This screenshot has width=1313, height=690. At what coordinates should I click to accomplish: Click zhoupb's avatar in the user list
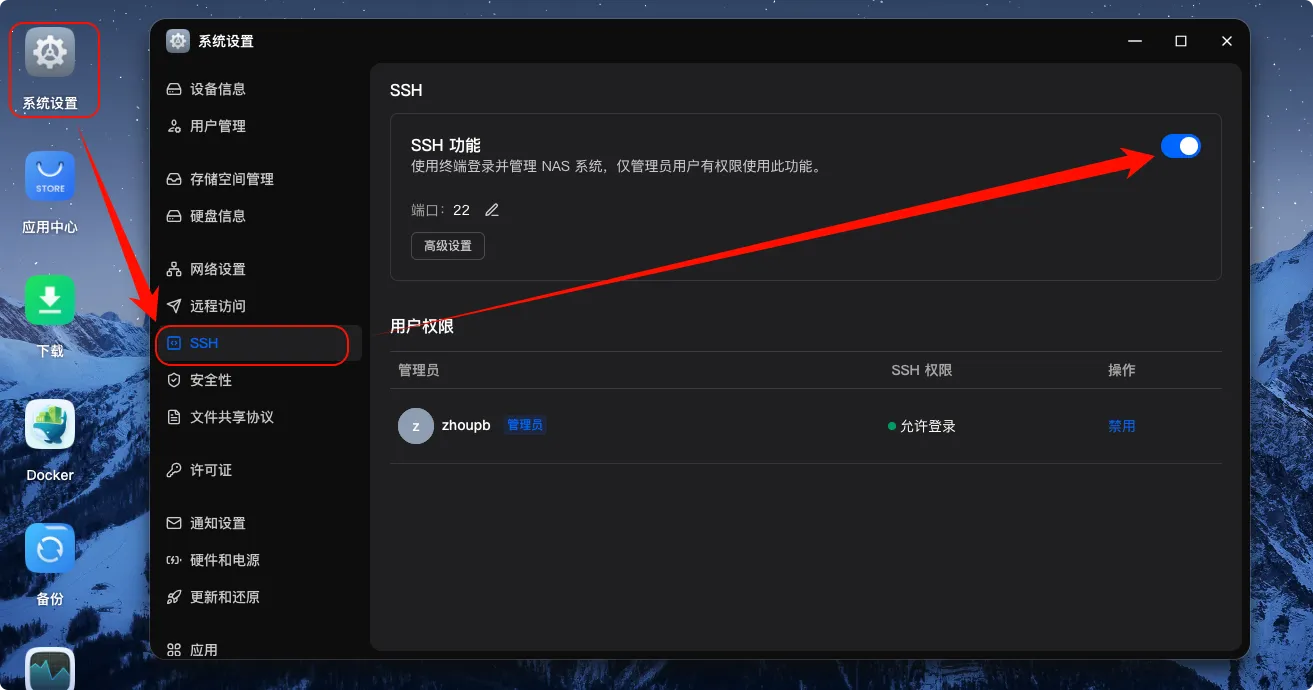click(415, 425)
